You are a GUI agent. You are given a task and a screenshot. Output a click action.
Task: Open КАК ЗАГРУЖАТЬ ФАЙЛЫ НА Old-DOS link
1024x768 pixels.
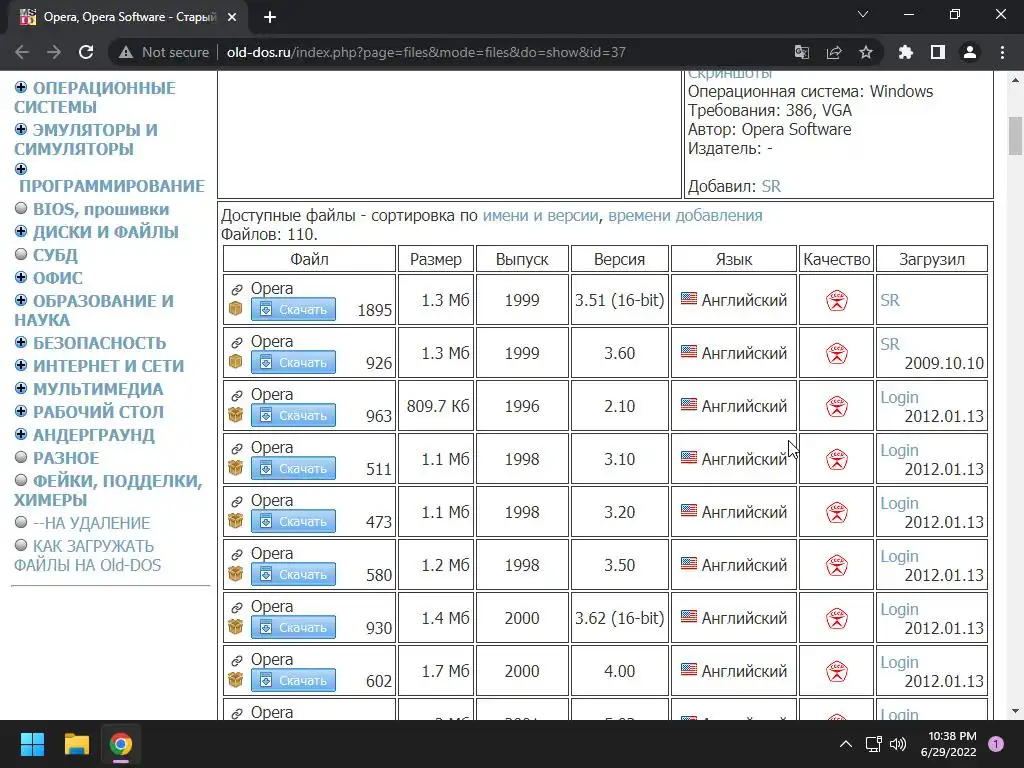point(88,556)
